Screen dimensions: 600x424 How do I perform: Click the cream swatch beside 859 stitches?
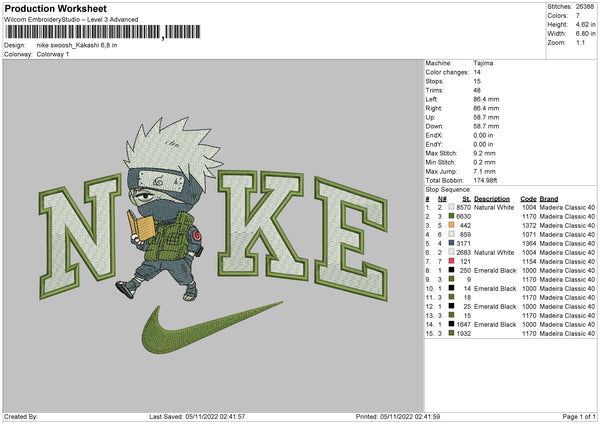(452, 234)
